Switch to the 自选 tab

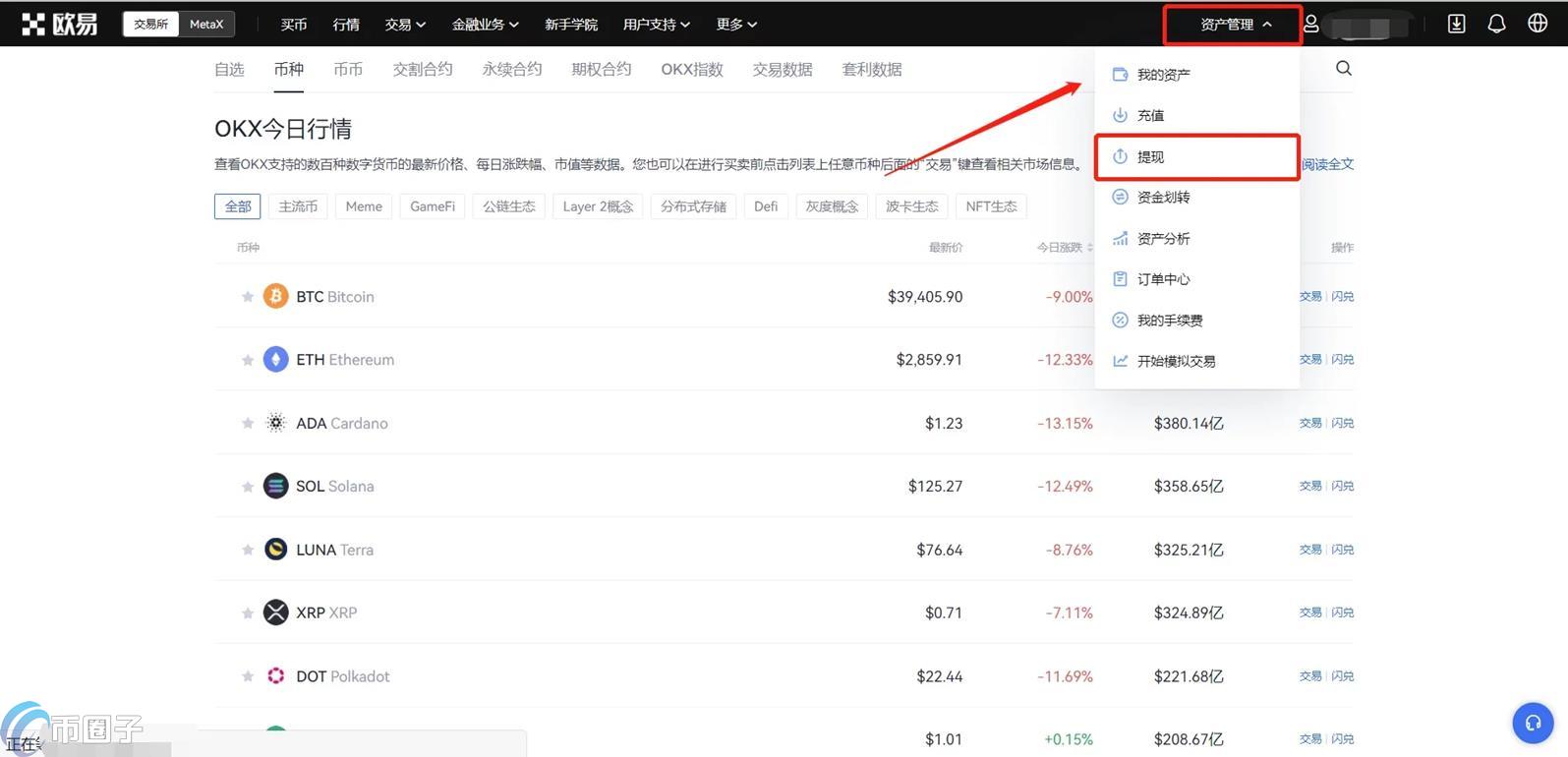click(229, 69)
